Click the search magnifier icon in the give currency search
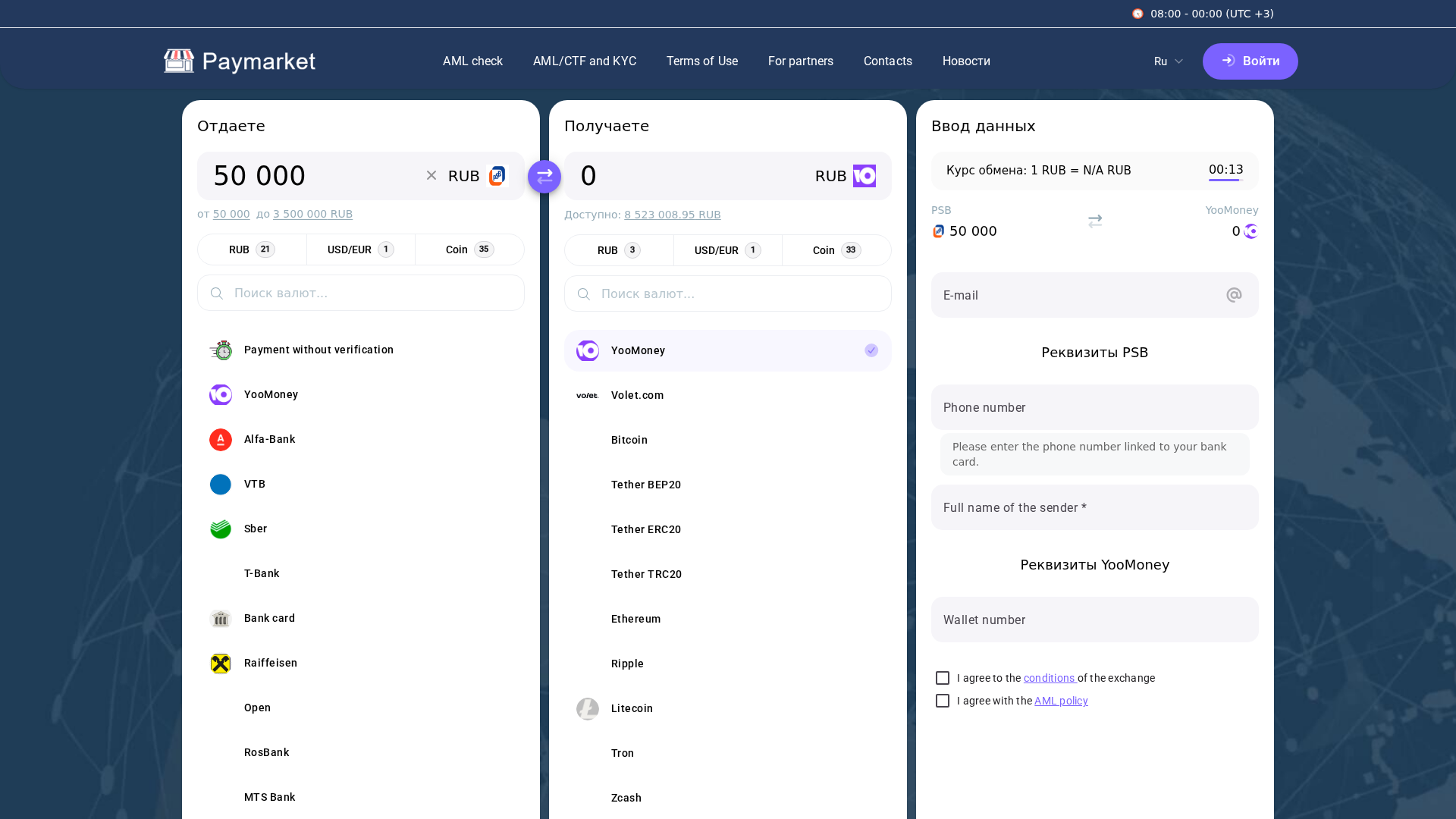 point(217,293)
